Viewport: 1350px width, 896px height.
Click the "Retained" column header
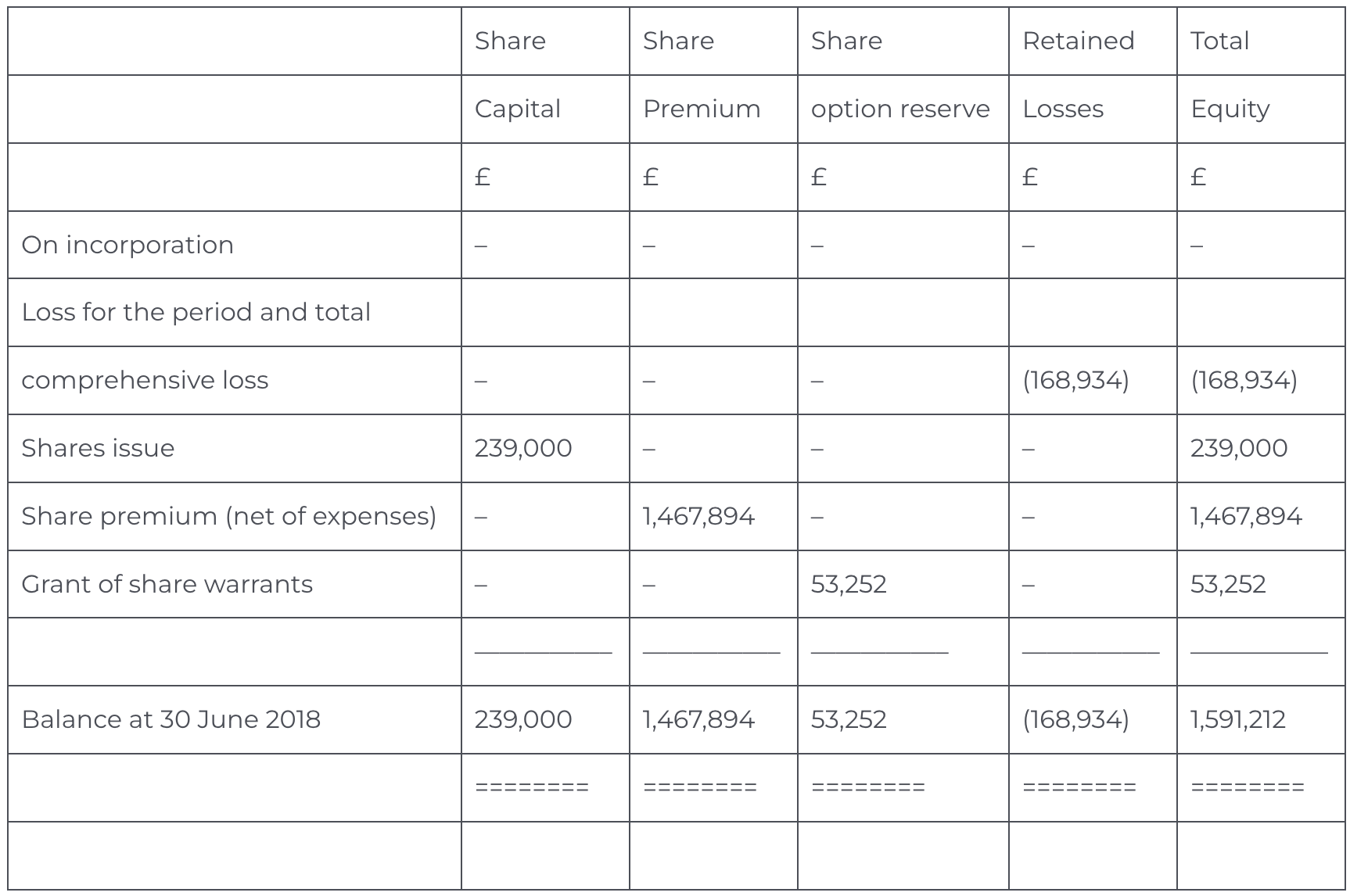pos(1078,41)
